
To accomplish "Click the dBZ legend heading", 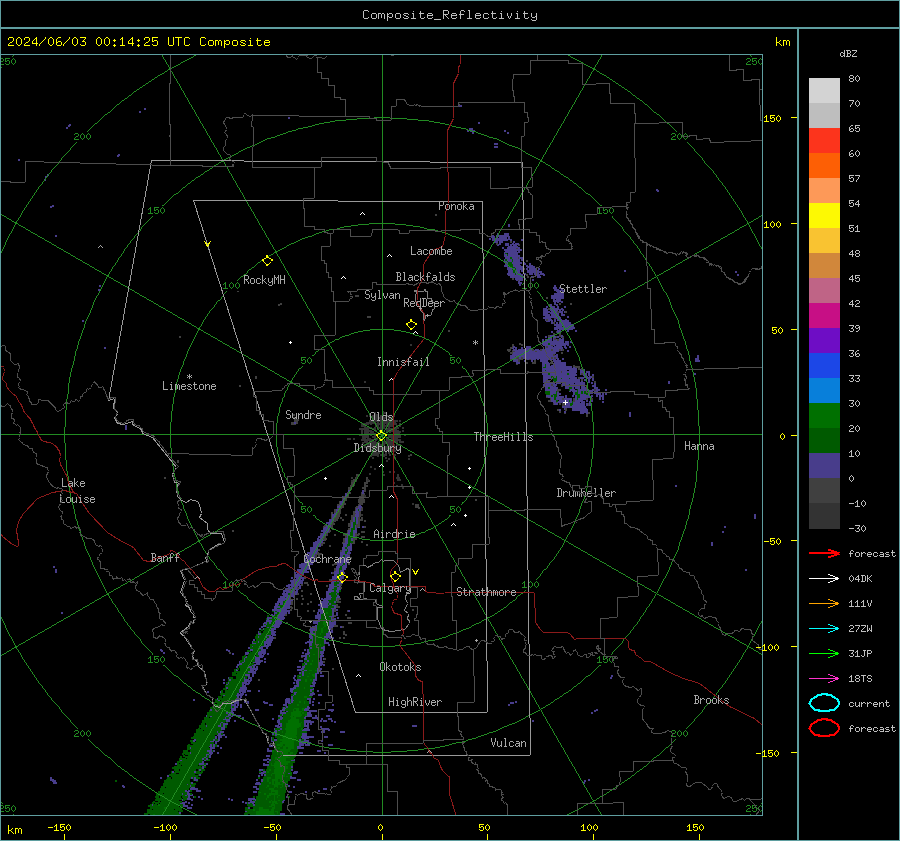I will point(848,53).
